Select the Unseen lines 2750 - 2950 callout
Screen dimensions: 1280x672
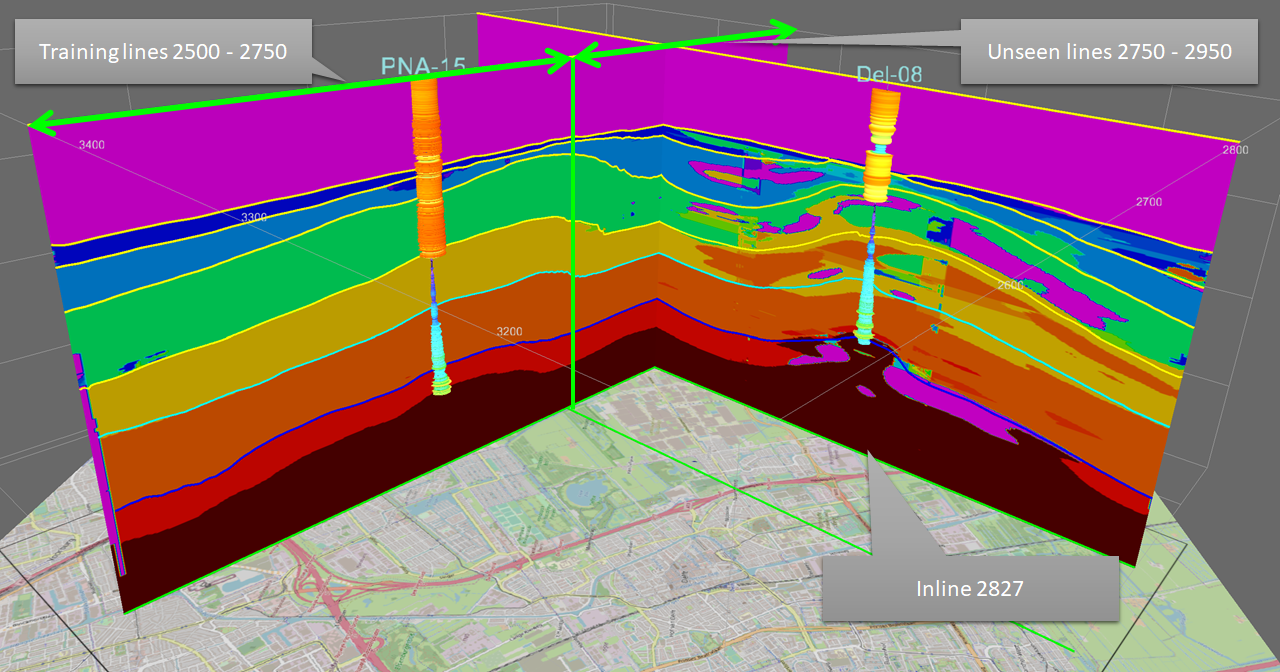coord(1108,51)
